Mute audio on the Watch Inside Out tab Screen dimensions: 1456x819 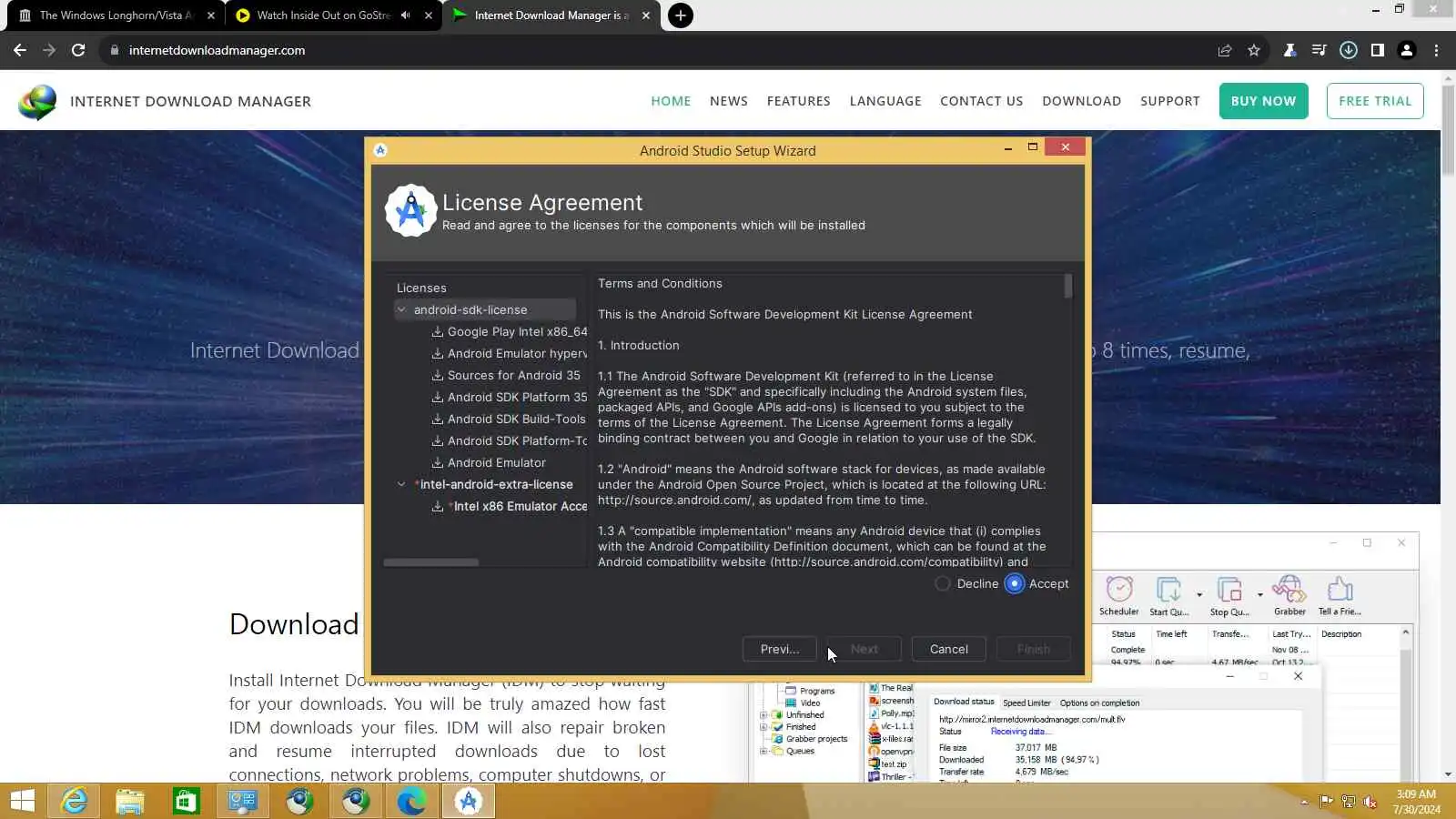[x=406, y=15]
